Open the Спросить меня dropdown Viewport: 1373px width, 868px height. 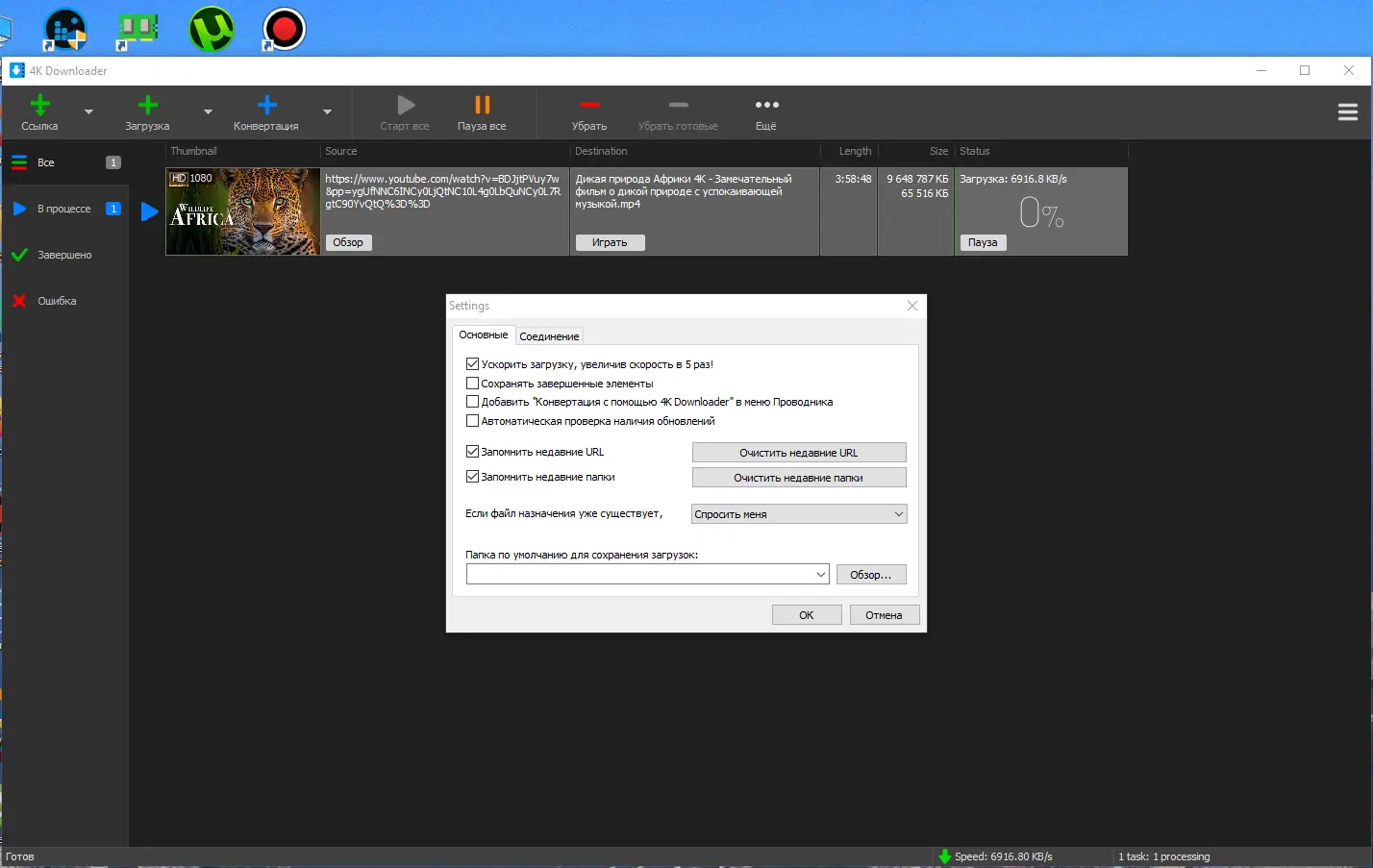pos(799,514)
